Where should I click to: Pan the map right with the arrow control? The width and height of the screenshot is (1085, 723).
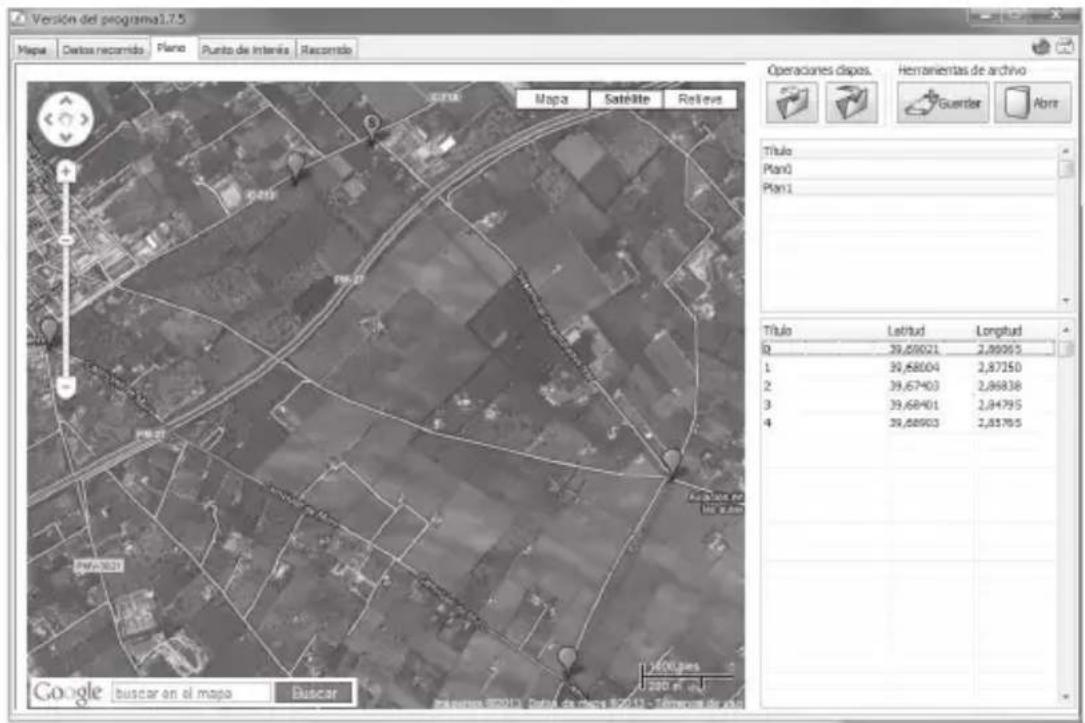(84, 119)
